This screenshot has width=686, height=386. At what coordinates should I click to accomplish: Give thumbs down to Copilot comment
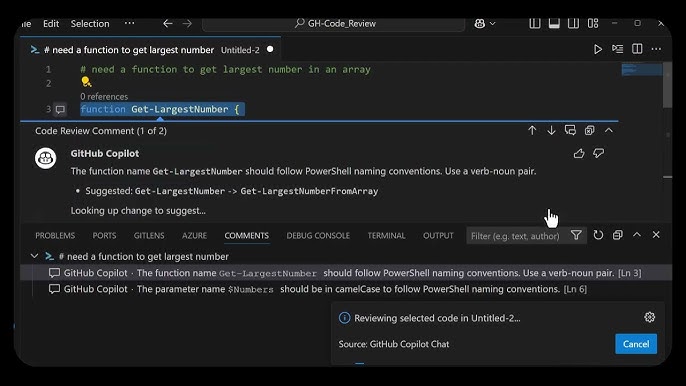[598, 153]
